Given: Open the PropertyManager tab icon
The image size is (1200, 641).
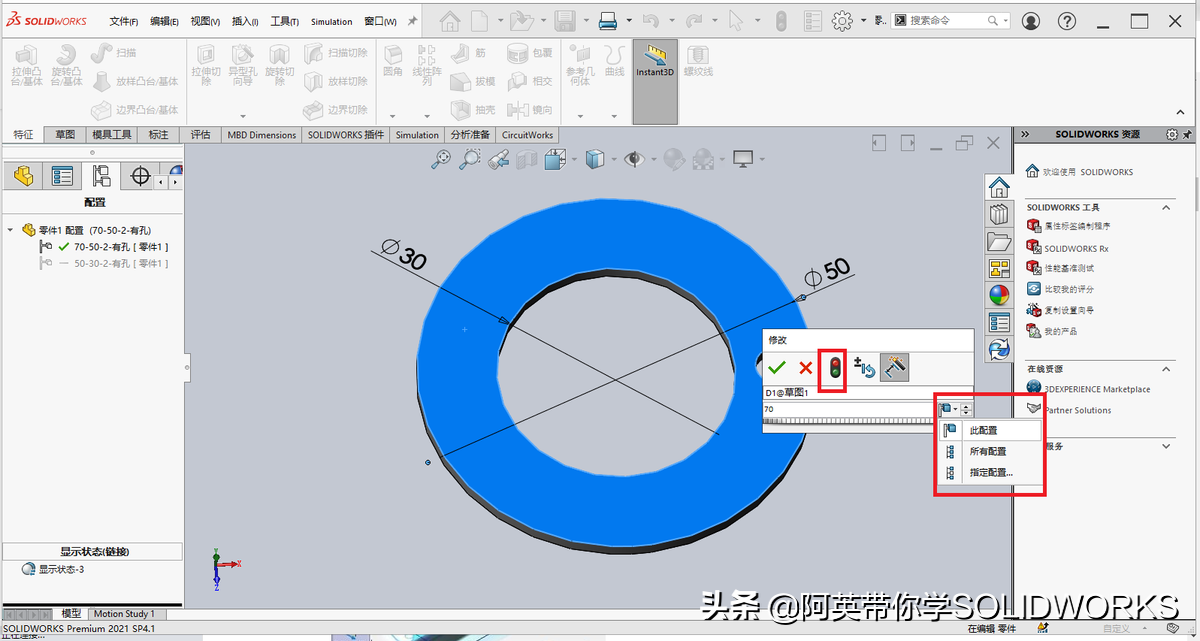Looking at the screenshot, I should tap(62, 177).
